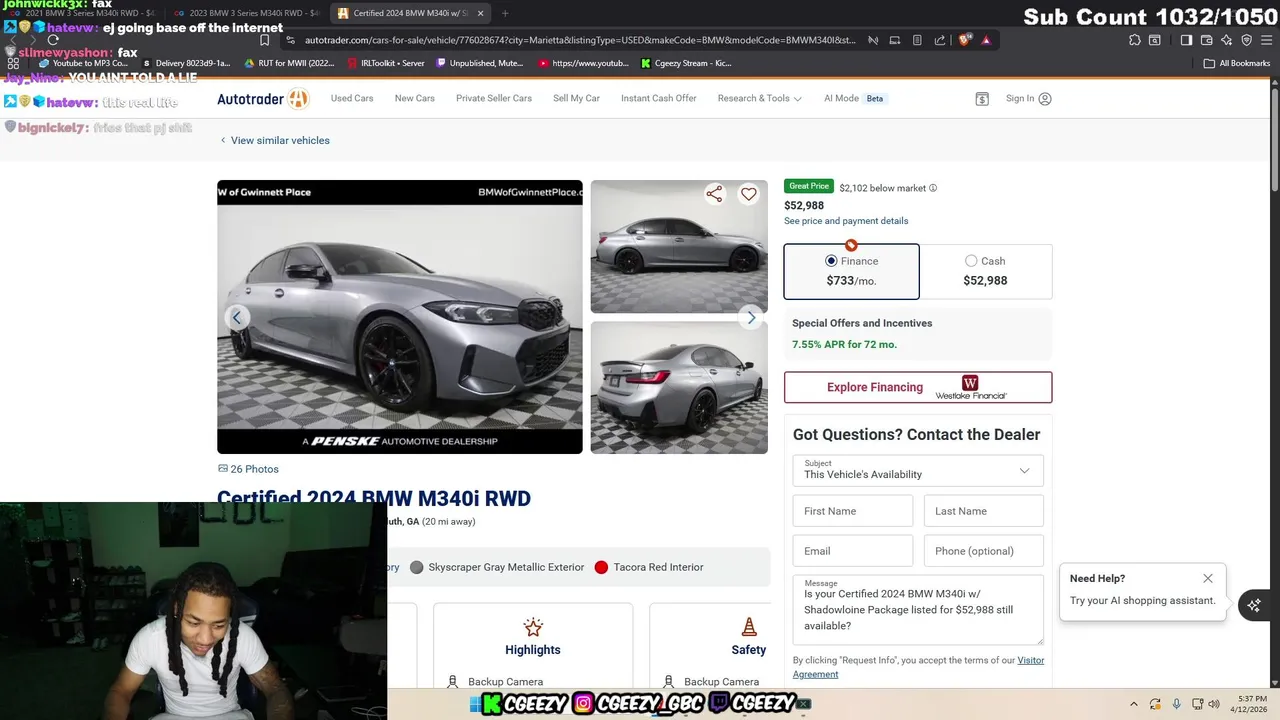Open See price and payment details link
Image resolution: width=1280 pixels, height=720 pixels.
coord(846,221)
